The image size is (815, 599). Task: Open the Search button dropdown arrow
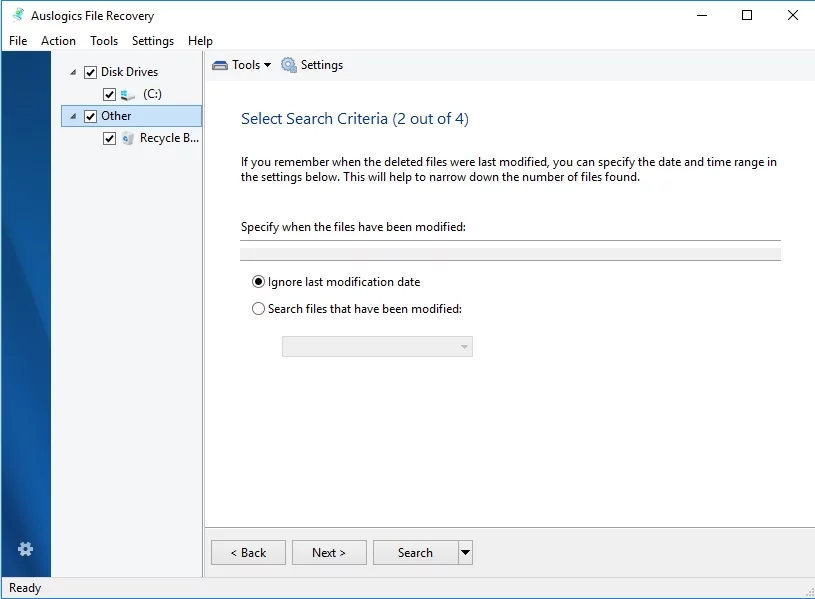coord(465,553)
